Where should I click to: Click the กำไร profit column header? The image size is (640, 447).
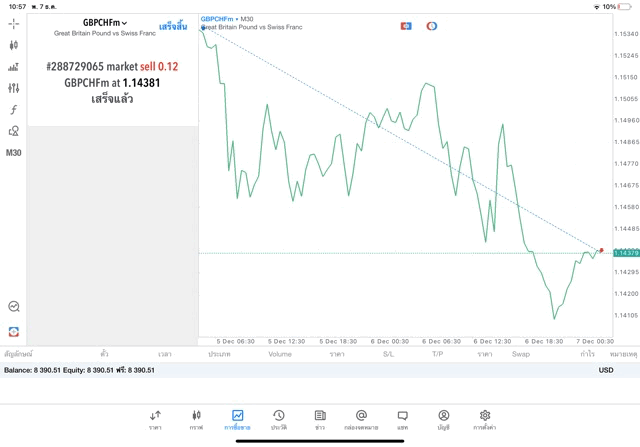588,354
